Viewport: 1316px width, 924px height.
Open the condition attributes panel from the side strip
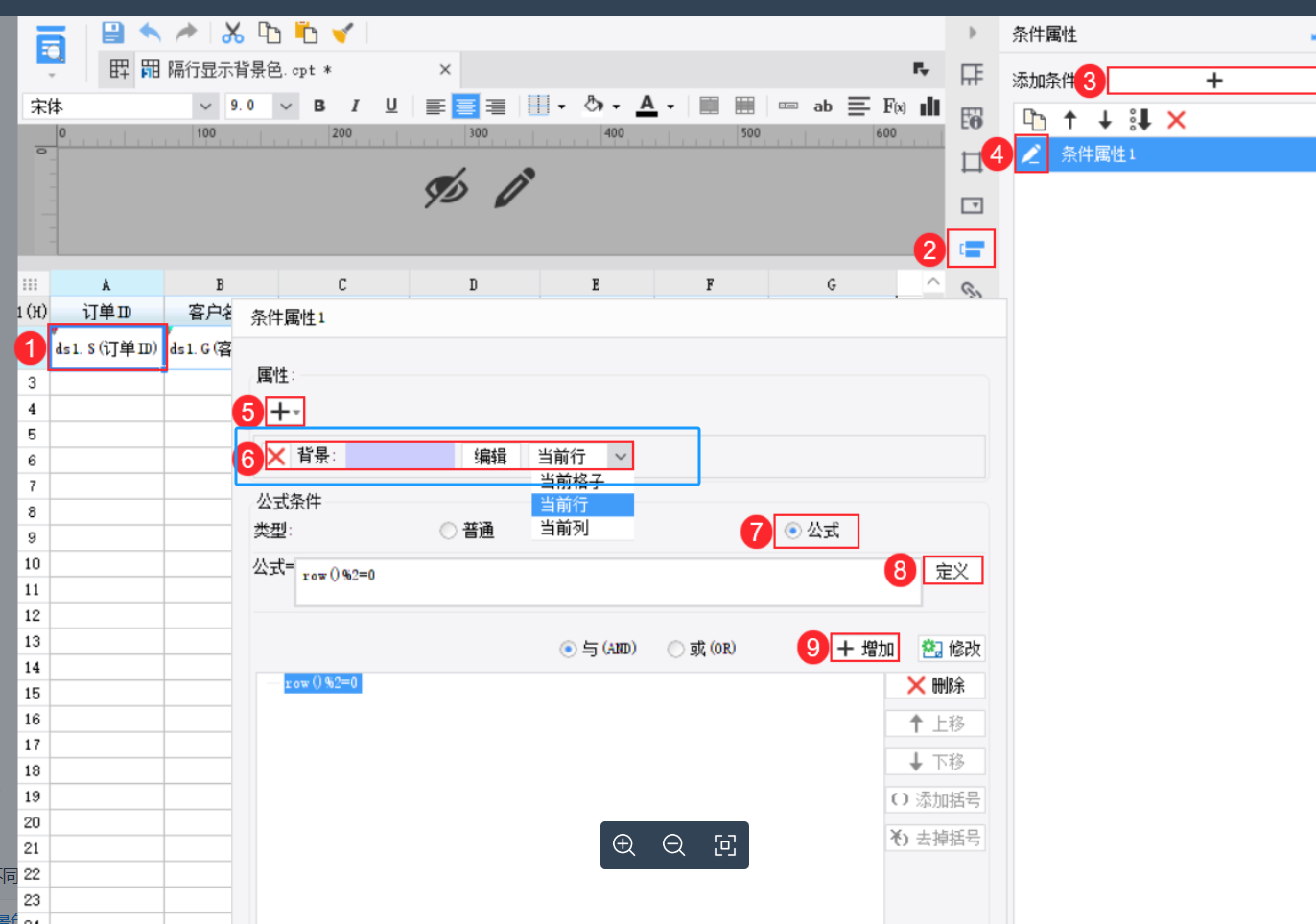[972, 249]
